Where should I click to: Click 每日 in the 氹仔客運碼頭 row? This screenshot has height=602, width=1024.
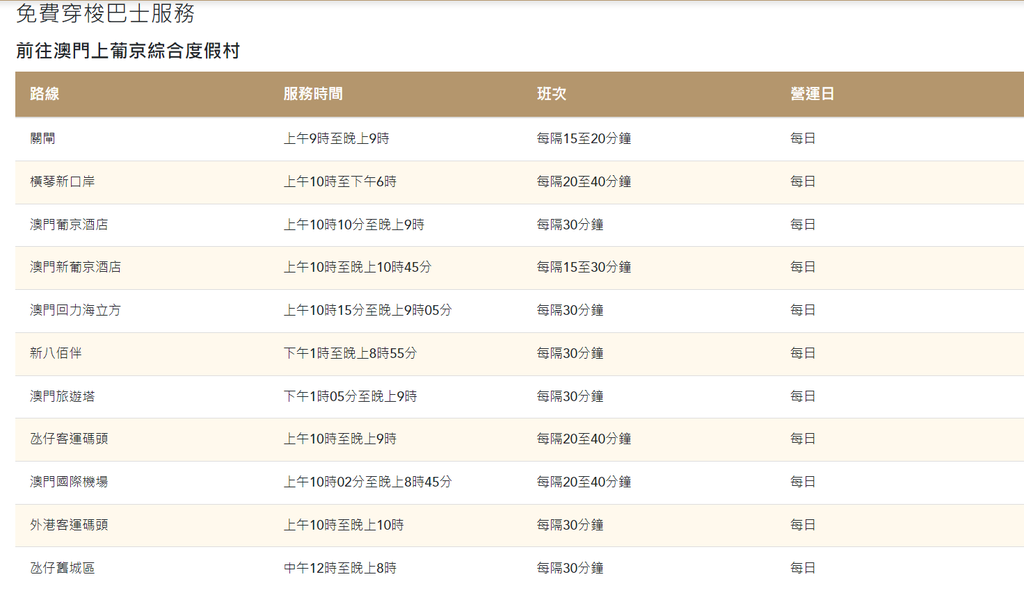(803, 439)
